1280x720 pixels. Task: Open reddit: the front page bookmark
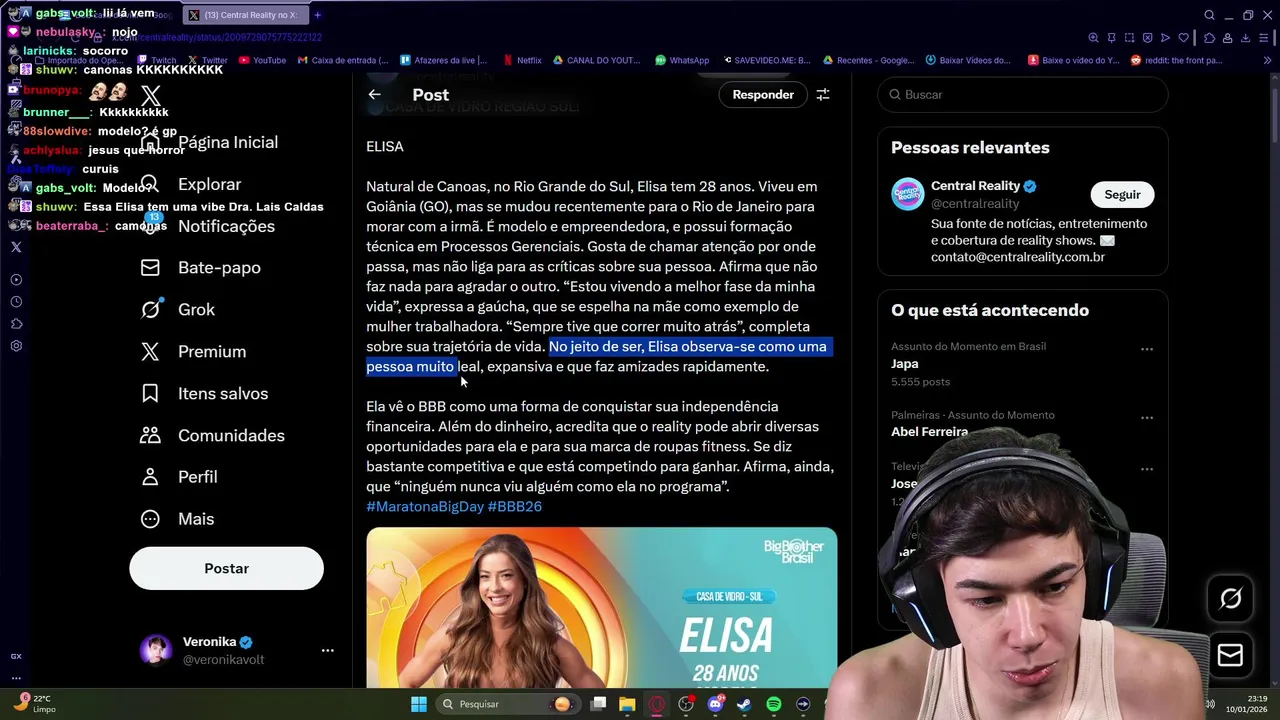click(1177, 60)
